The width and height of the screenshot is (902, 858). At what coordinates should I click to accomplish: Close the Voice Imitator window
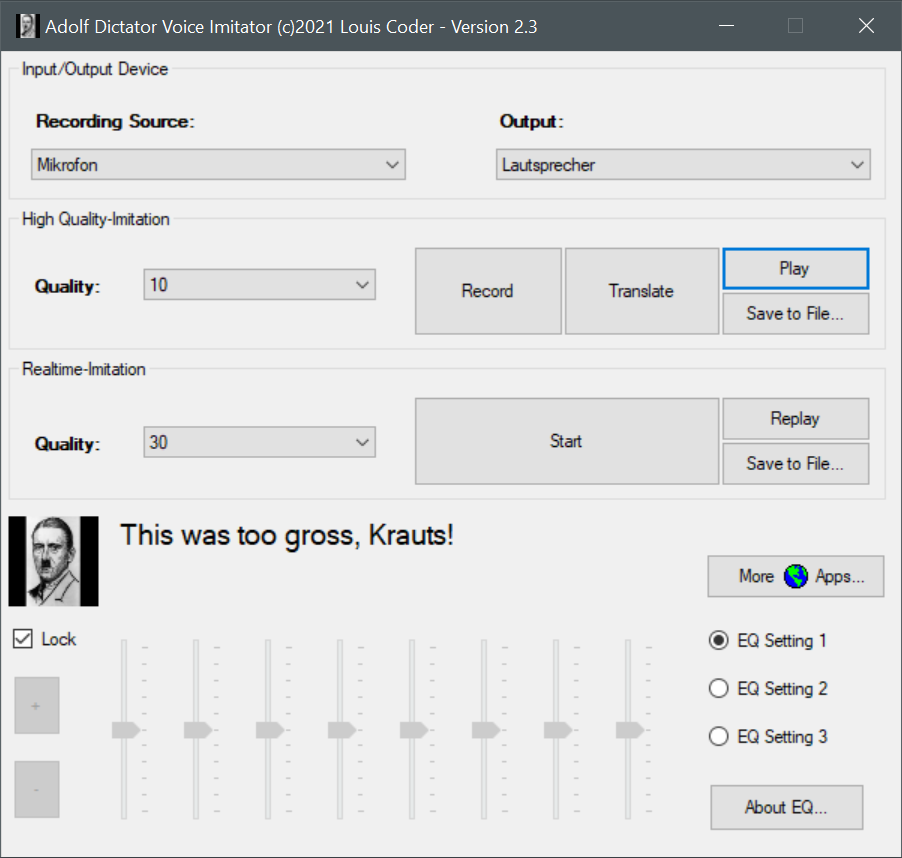866,26
